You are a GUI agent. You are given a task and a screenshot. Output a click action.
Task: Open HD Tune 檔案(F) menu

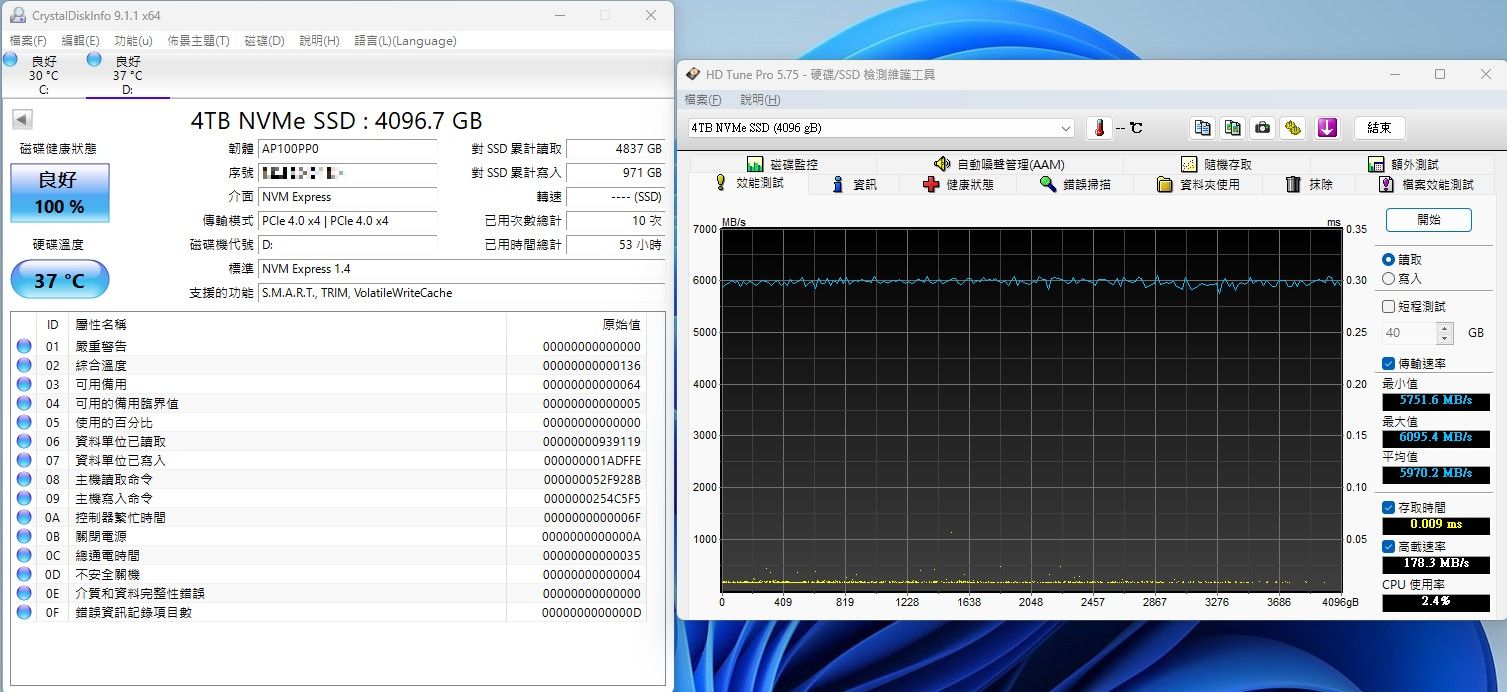(703, 100)
